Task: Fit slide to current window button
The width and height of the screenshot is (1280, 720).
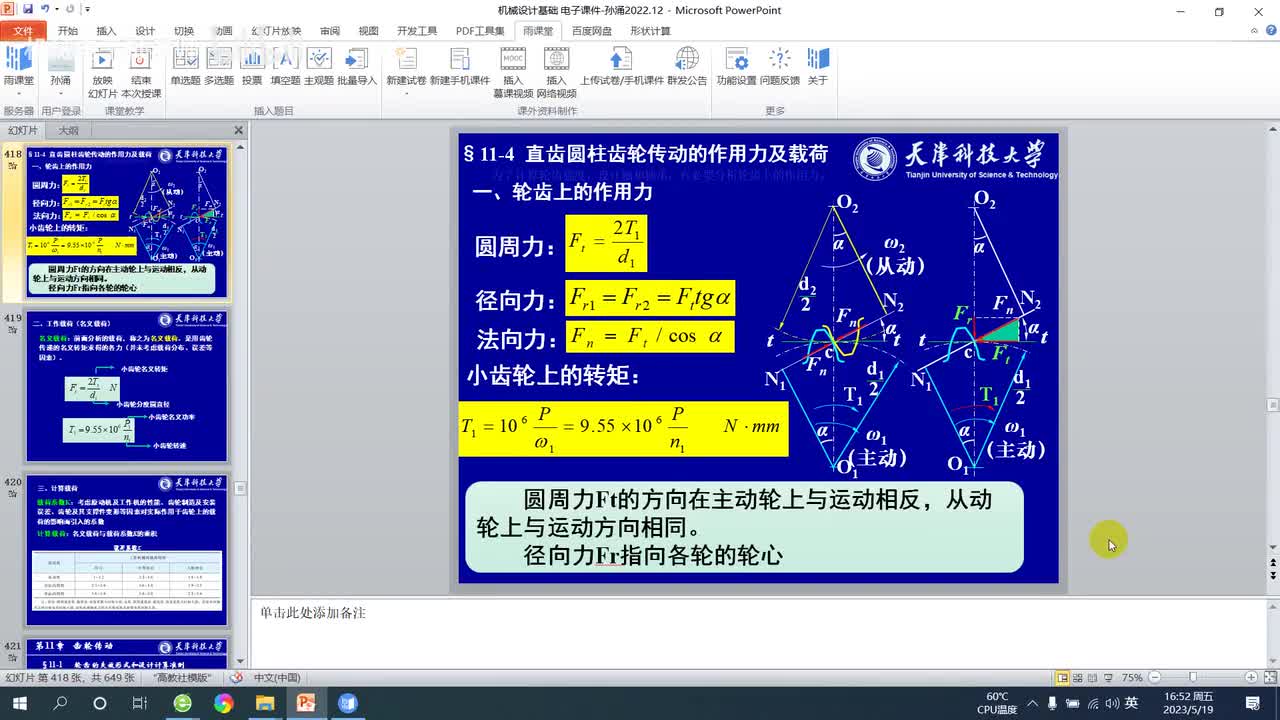Action: 1269,677
